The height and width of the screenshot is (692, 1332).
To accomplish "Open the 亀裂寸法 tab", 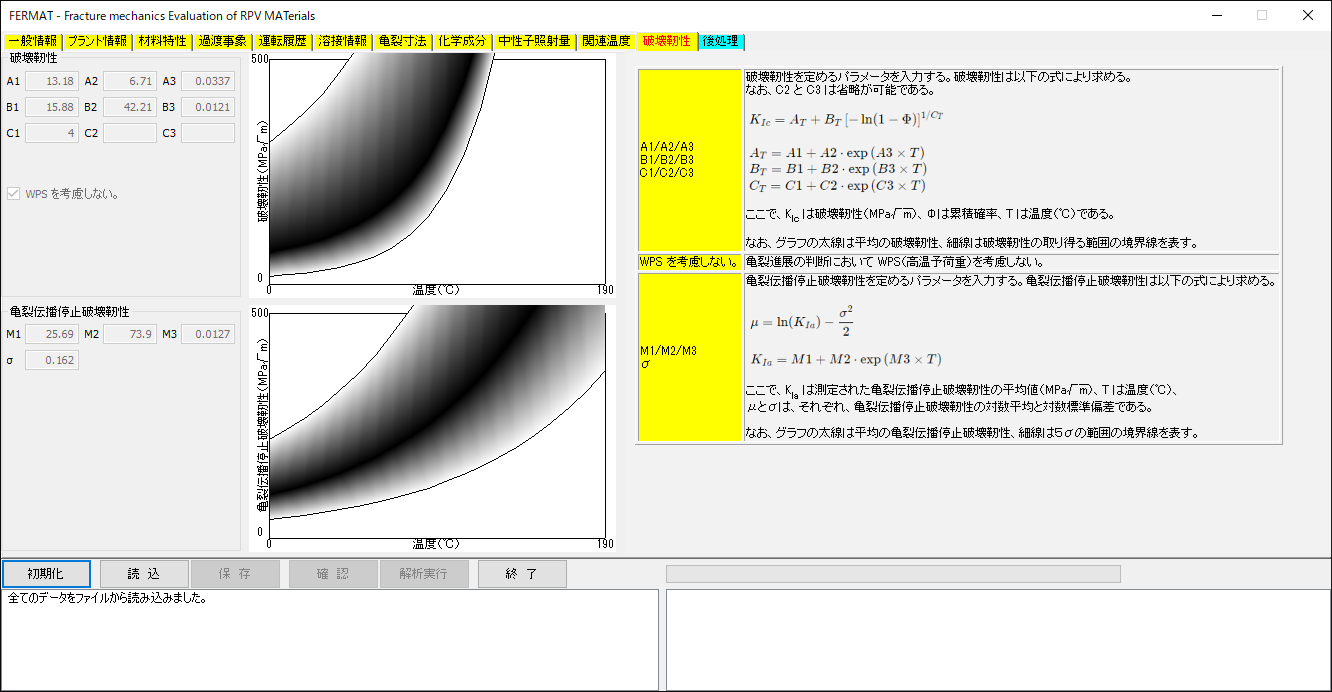I will tap(403, 42).
